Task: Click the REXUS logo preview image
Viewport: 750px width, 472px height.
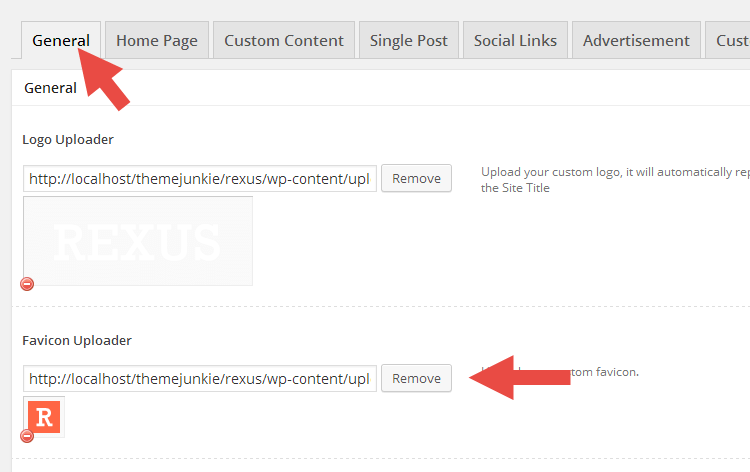Action: pyautogui.click(x=138, y=241)
